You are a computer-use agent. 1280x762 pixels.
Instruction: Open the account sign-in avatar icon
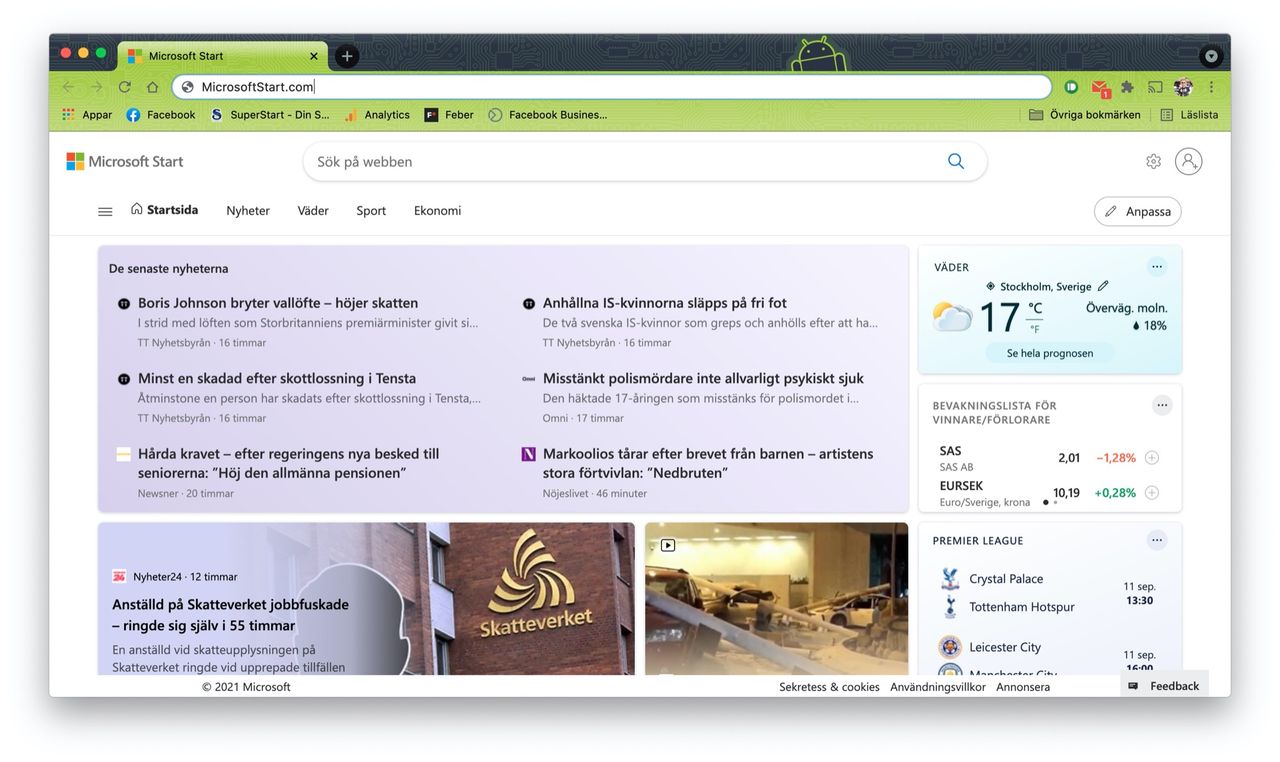tap(1188, 161)
